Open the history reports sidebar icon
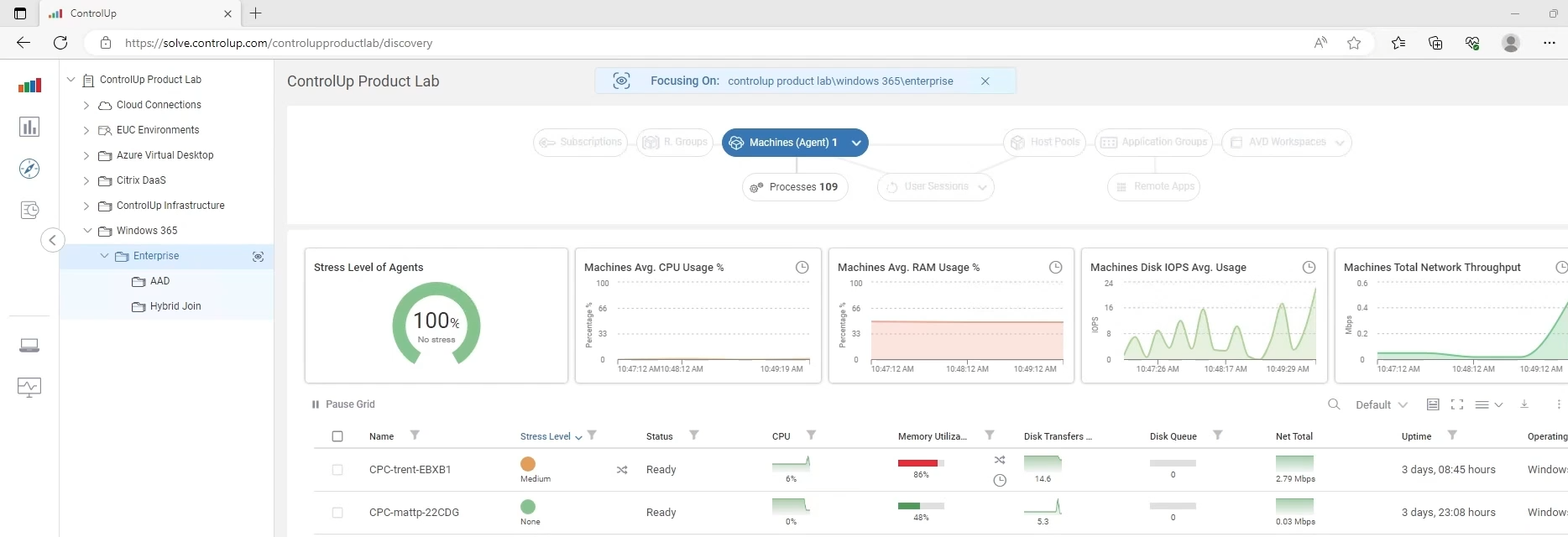This screenshot has height=537, width=1568. [x=29, y=210]
